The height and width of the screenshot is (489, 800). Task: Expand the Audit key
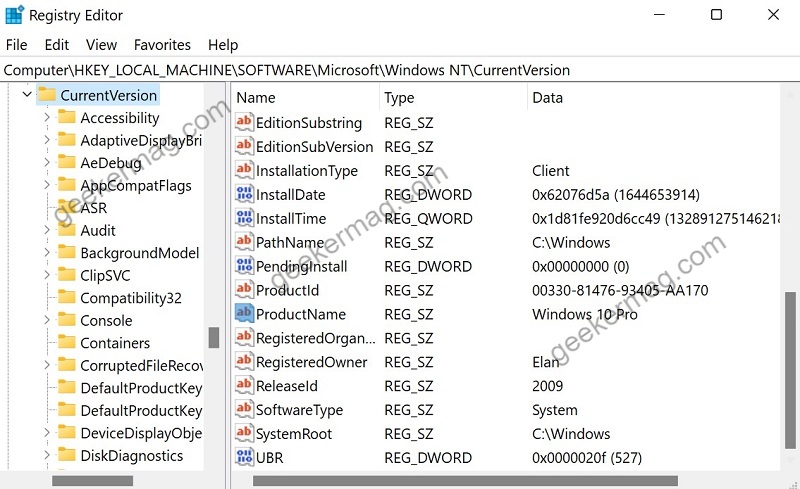46,230
